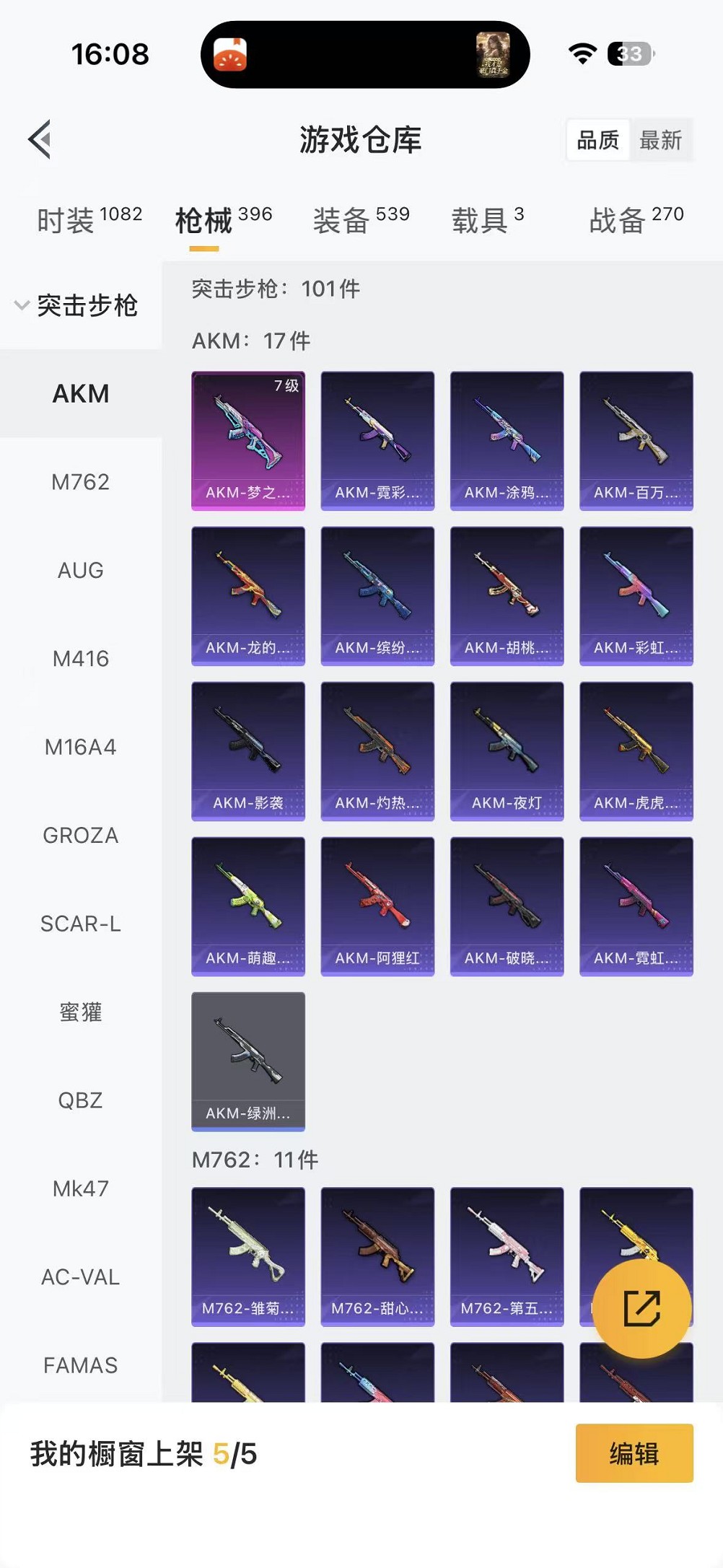Screen dimensions: 723x1568
Task: Select the grey AKM-绿洲 skin card
Action: click(248, 1061)
